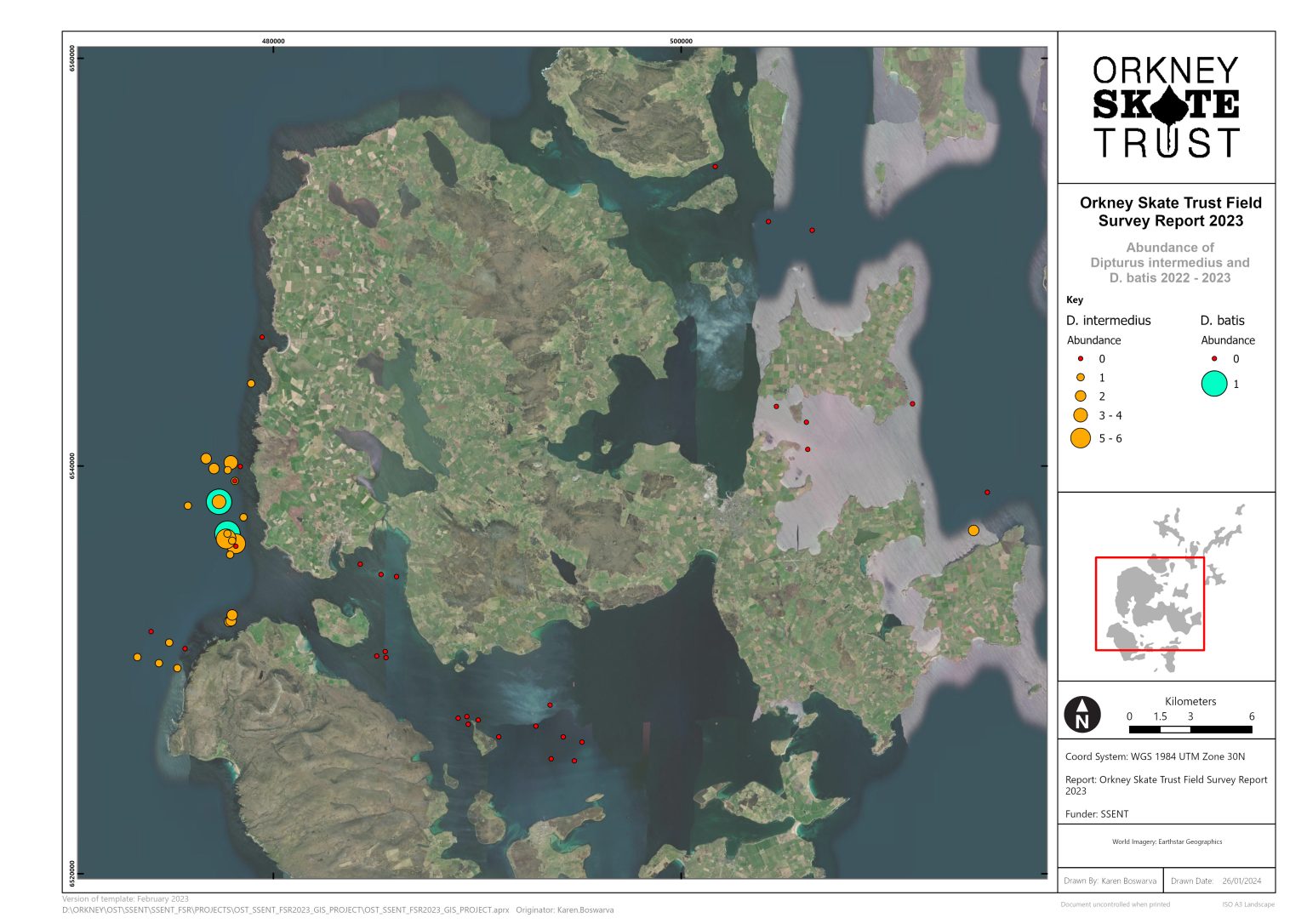The image size is (1307, 924).
Task: Expand the Key section
Action: (1074, 299)
